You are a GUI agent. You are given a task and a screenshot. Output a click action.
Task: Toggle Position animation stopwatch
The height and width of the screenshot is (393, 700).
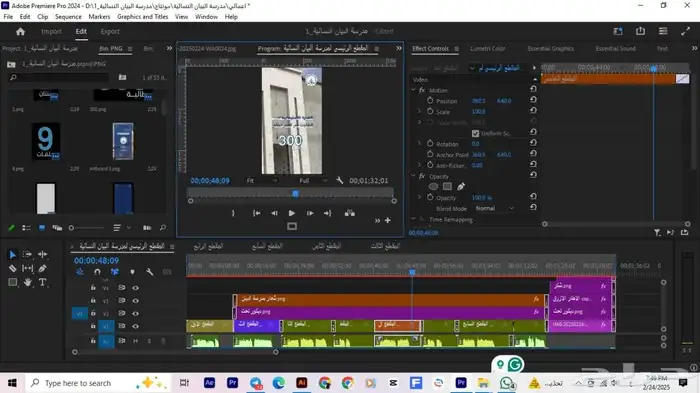[430, 101]
